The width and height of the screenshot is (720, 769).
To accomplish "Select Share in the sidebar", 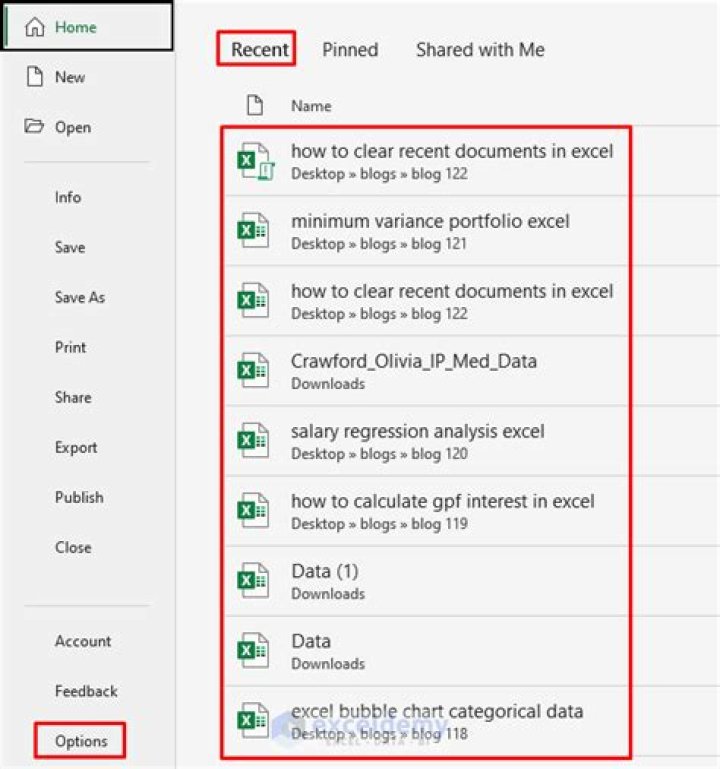I will [73, 397].
